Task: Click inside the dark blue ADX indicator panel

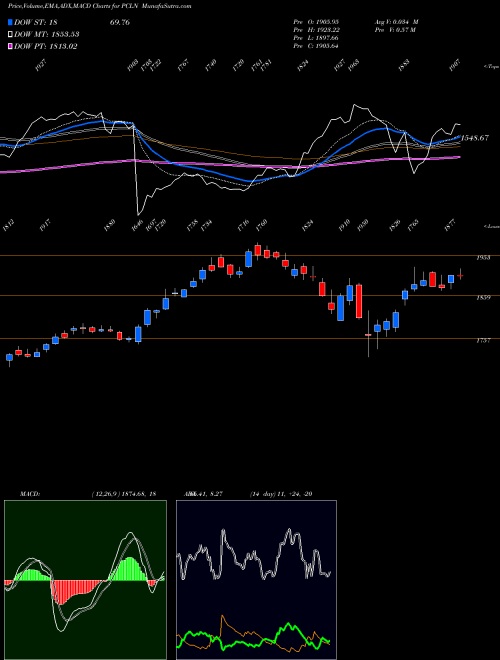Action: pos(256,580)
